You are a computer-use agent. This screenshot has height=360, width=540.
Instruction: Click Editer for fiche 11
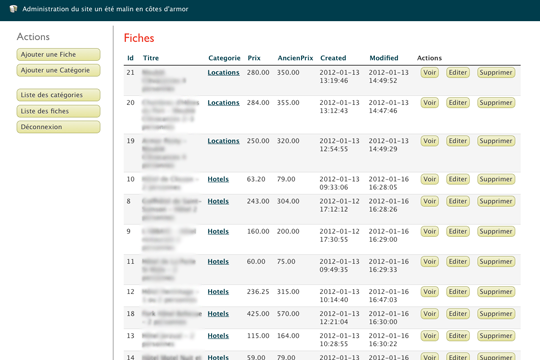(x=458, y=261)
